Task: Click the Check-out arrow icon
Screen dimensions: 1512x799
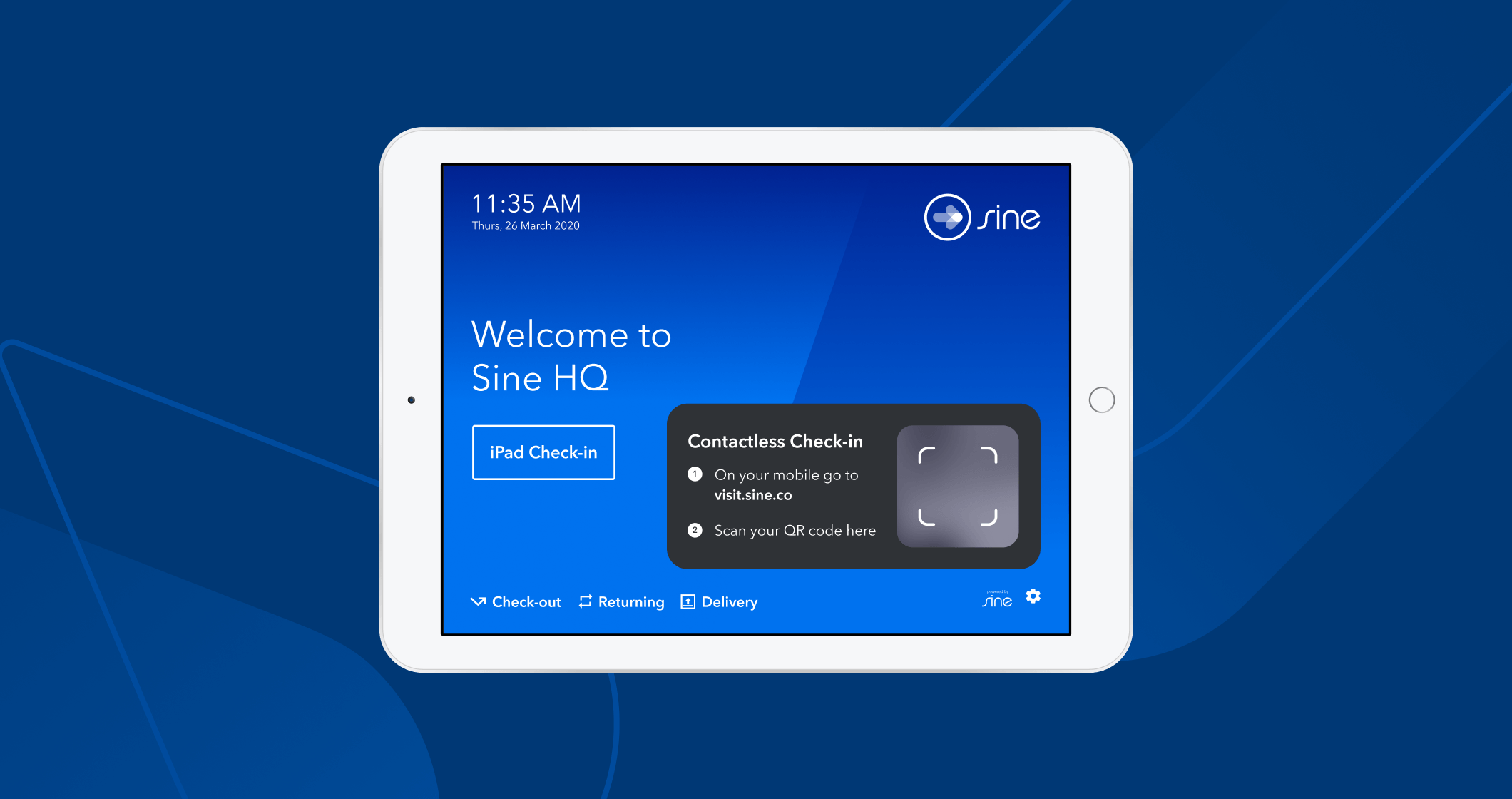Action: tap(478, 602)
